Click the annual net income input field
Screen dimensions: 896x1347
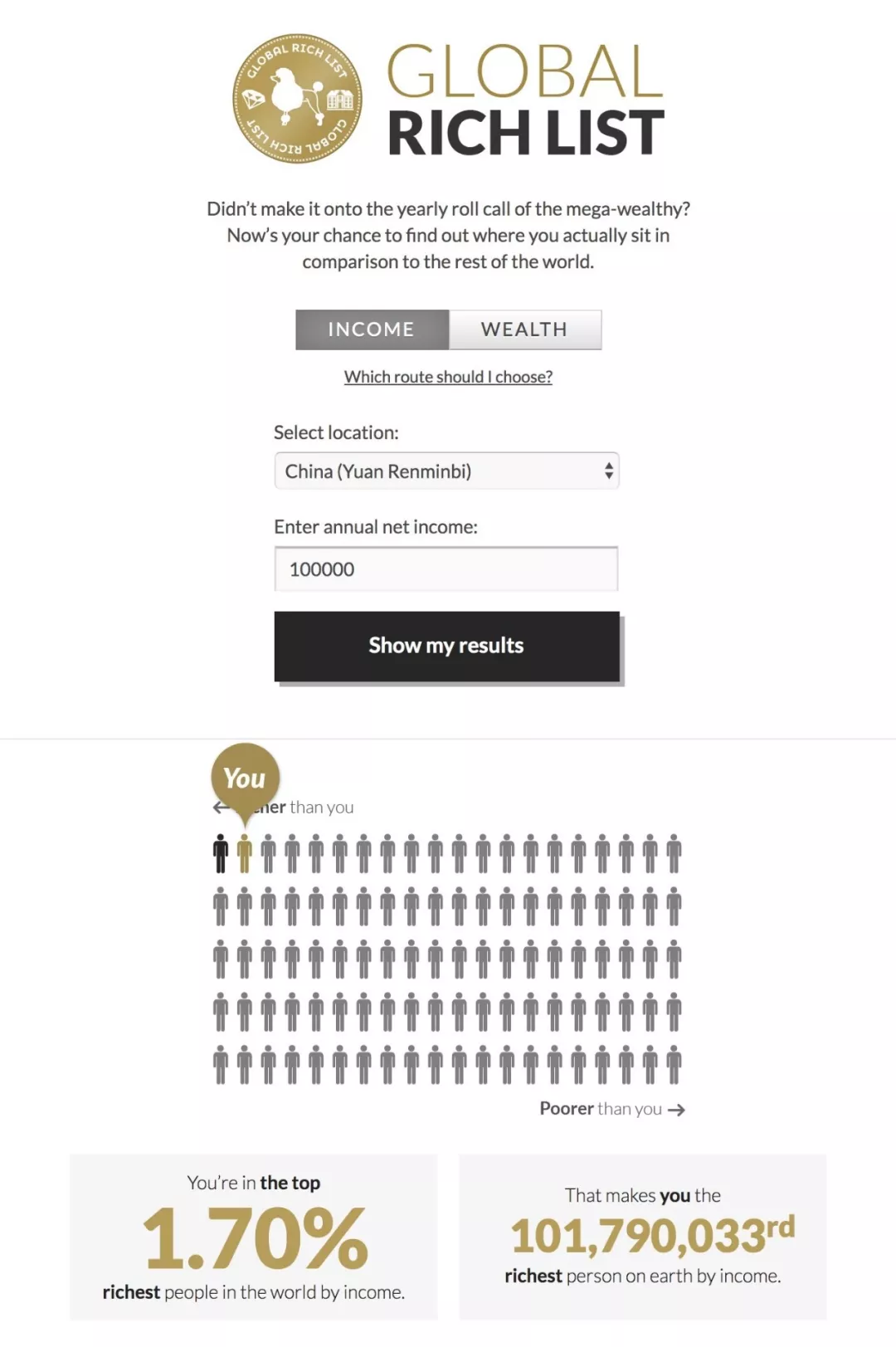click(x=446, y=569)
